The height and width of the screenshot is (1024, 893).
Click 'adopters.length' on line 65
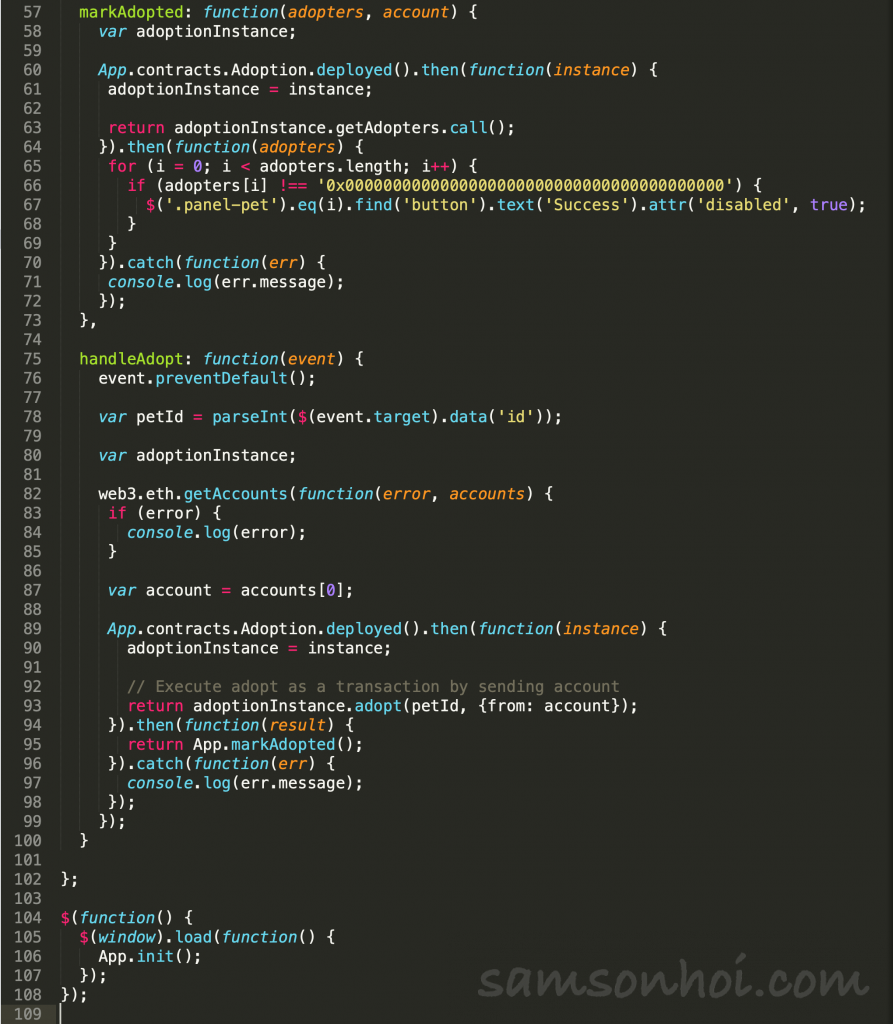click(x=331, y=167)
